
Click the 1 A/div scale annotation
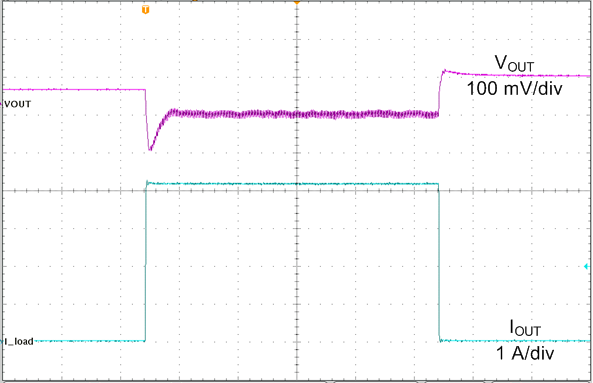tap(525, 353)
